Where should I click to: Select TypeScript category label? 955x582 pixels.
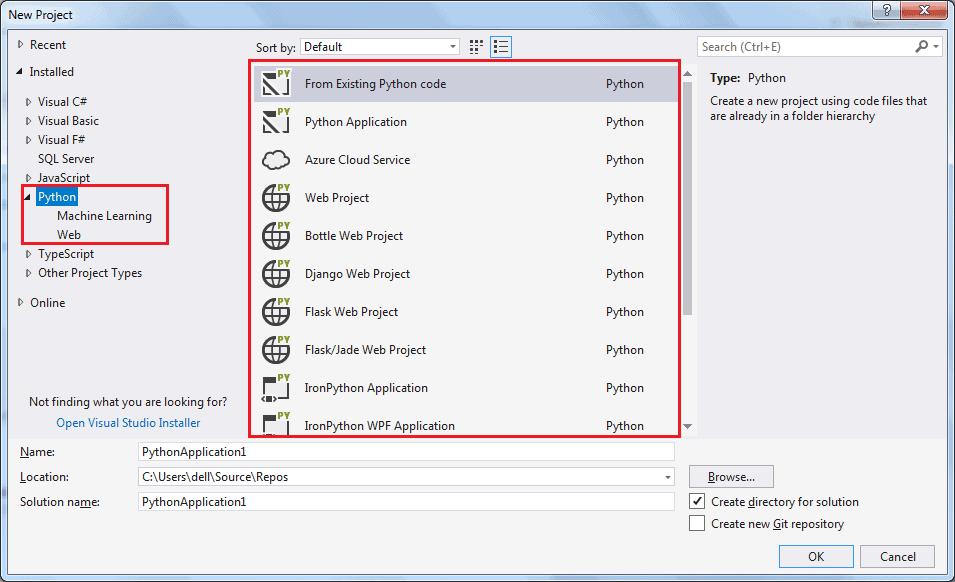click(66, 254)
